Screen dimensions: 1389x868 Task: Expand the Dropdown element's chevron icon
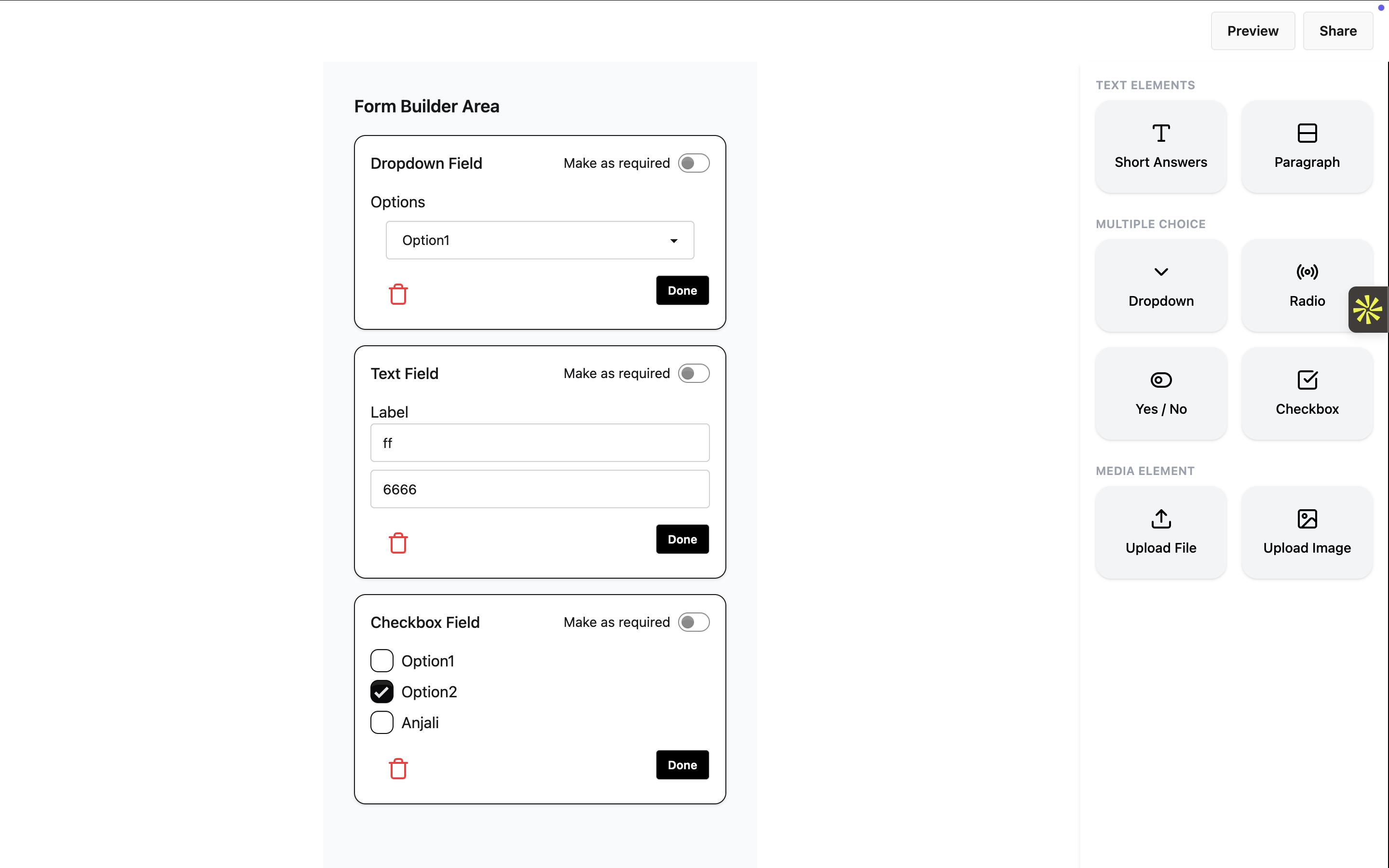(x=1160, y=272)
